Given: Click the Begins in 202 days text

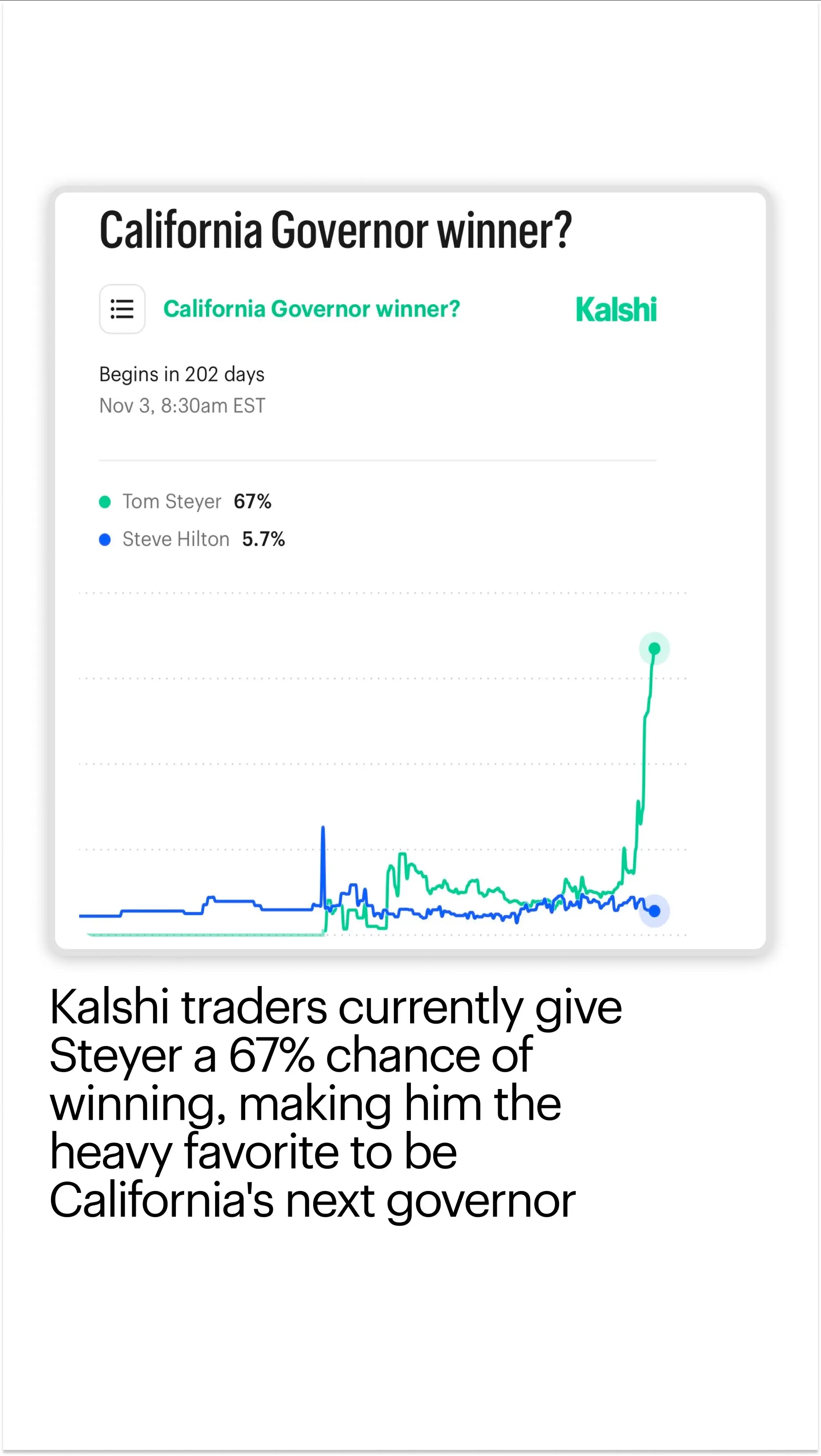Looking at the screenshot, I should pyautogui.click(x=181, y=374).
